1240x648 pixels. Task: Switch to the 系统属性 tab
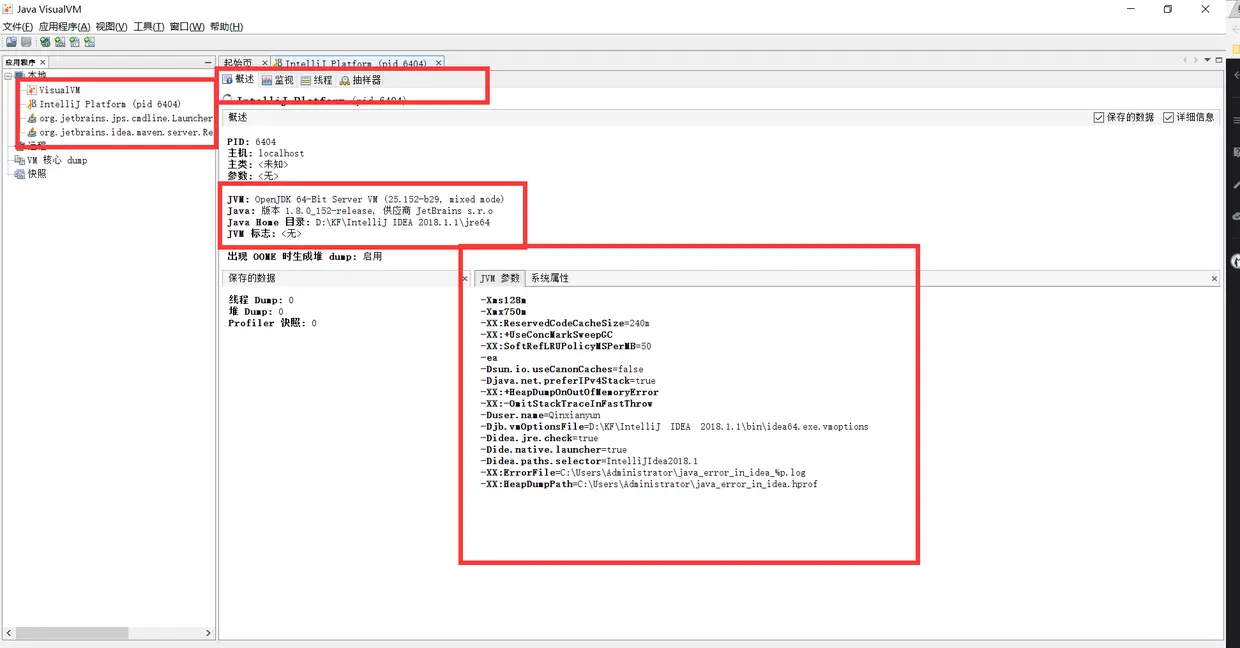549,278
